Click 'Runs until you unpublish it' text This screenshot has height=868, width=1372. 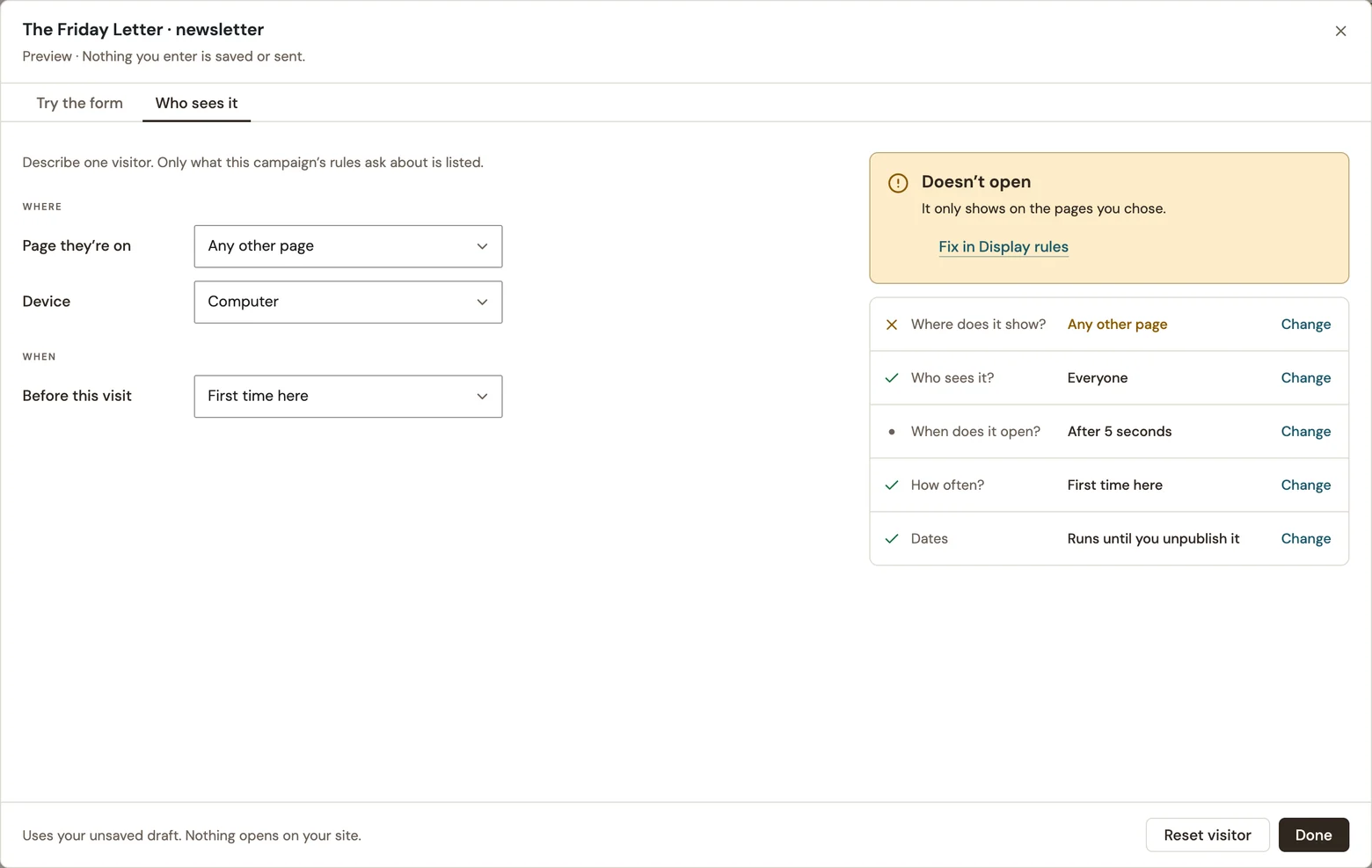click(1154, 539)
